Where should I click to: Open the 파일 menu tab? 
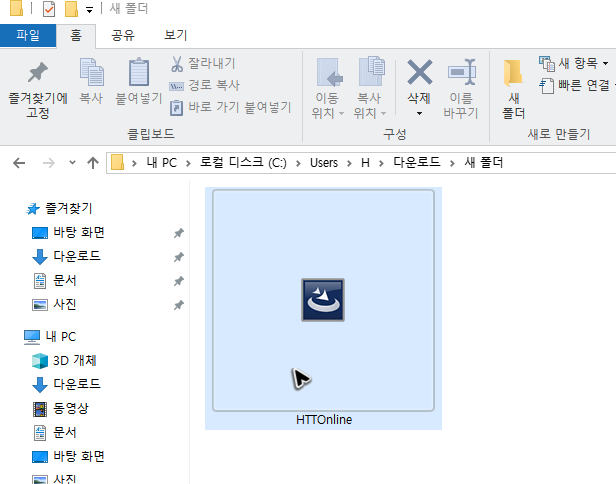click(x=28, y=35)
